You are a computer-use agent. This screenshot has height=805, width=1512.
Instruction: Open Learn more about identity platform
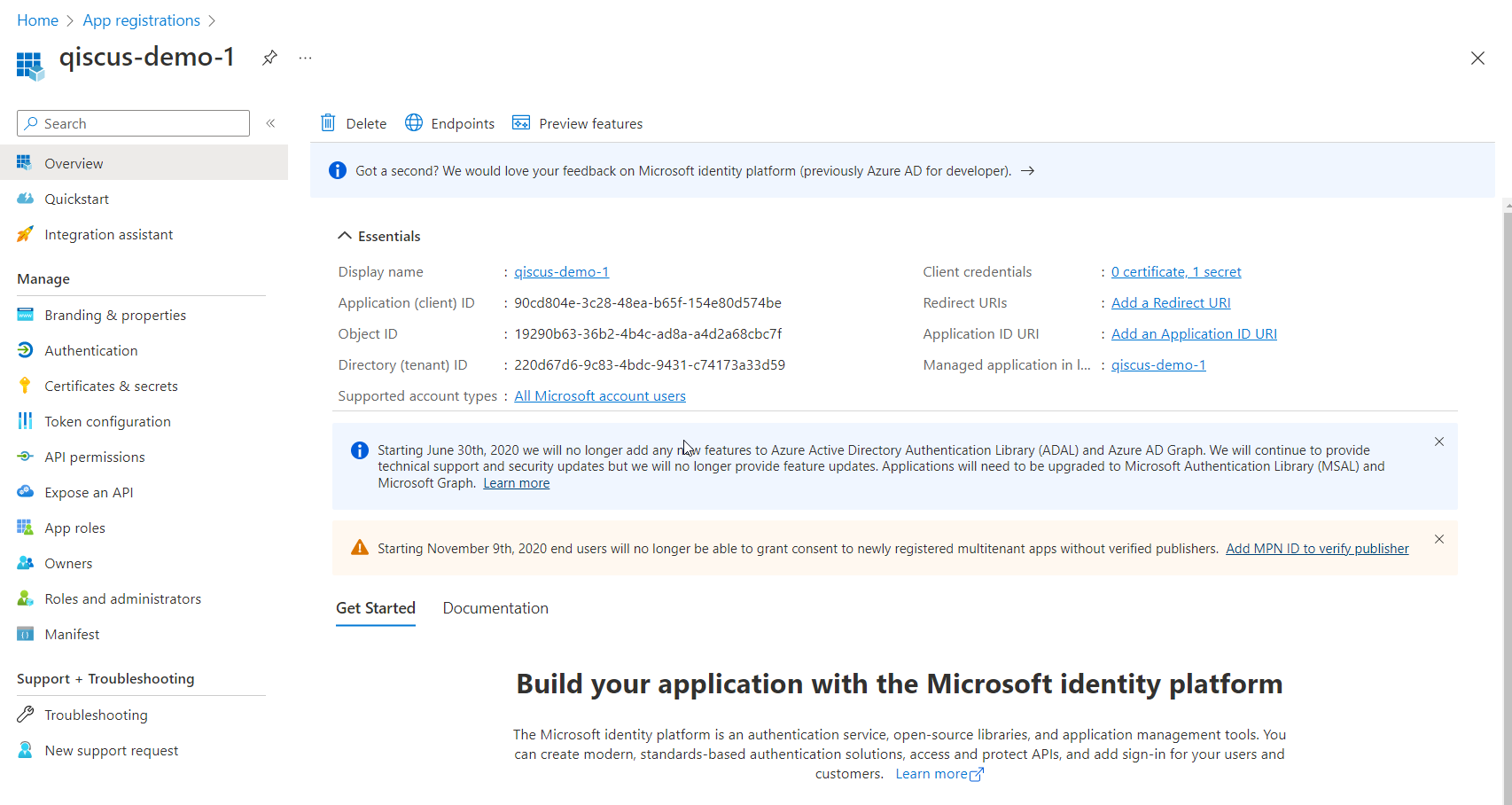point(939,774)
